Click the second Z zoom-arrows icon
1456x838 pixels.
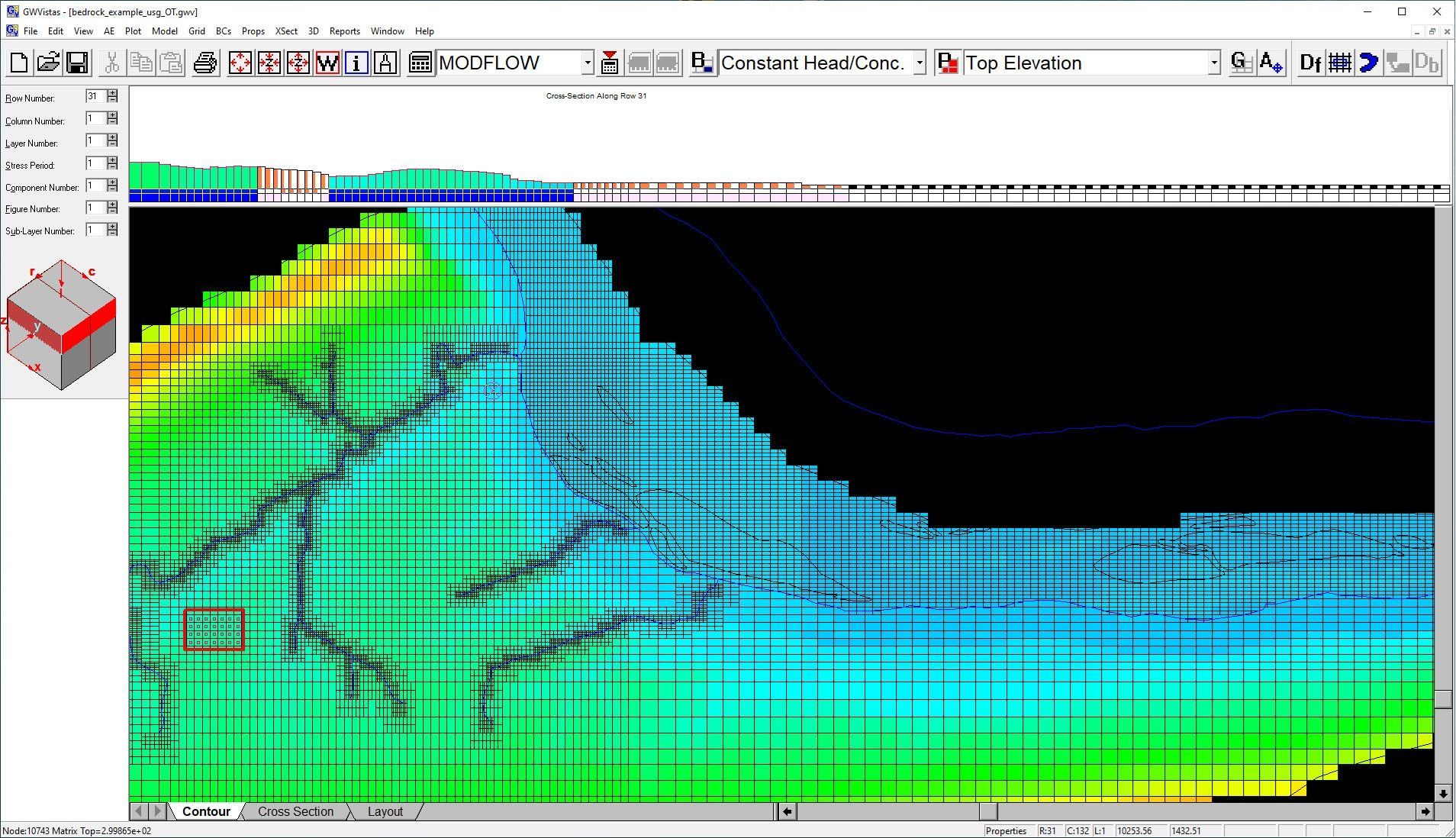(x=298, y=63)
